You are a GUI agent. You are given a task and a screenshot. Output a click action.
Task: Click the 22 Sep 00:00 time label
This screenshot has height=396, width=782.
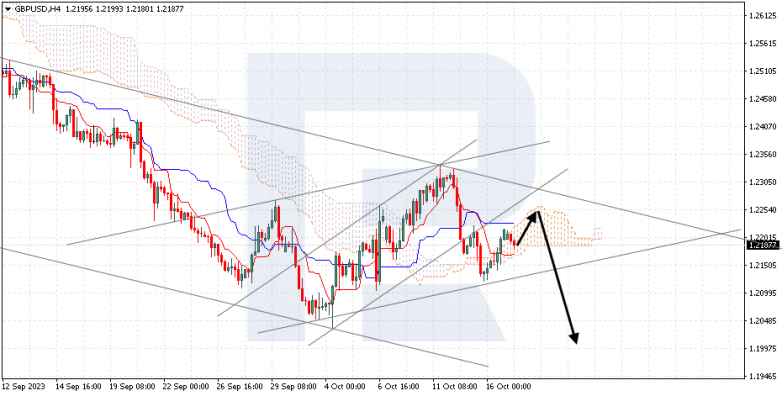[185, 387]
